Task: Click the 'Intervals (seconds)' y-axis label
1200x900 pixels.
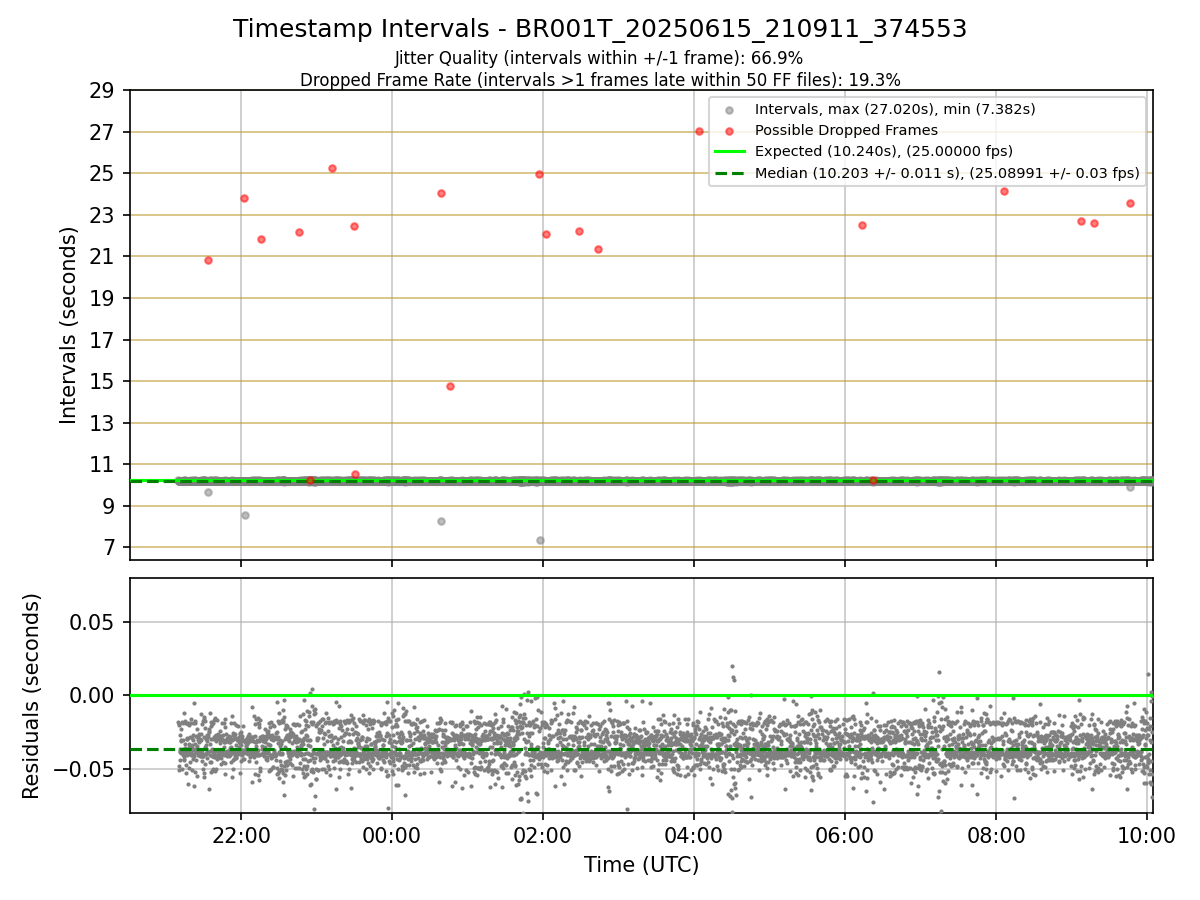Action: click(68, 325)
